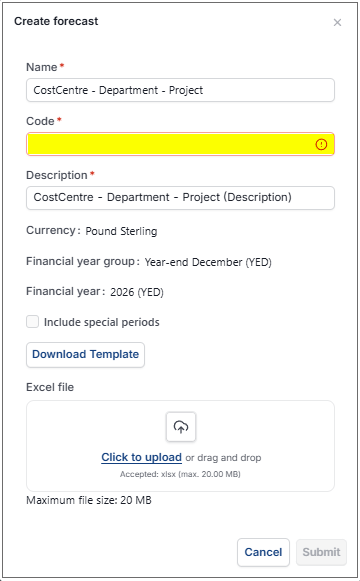Close the Create forecast dialog

click(x=337, y=23)
